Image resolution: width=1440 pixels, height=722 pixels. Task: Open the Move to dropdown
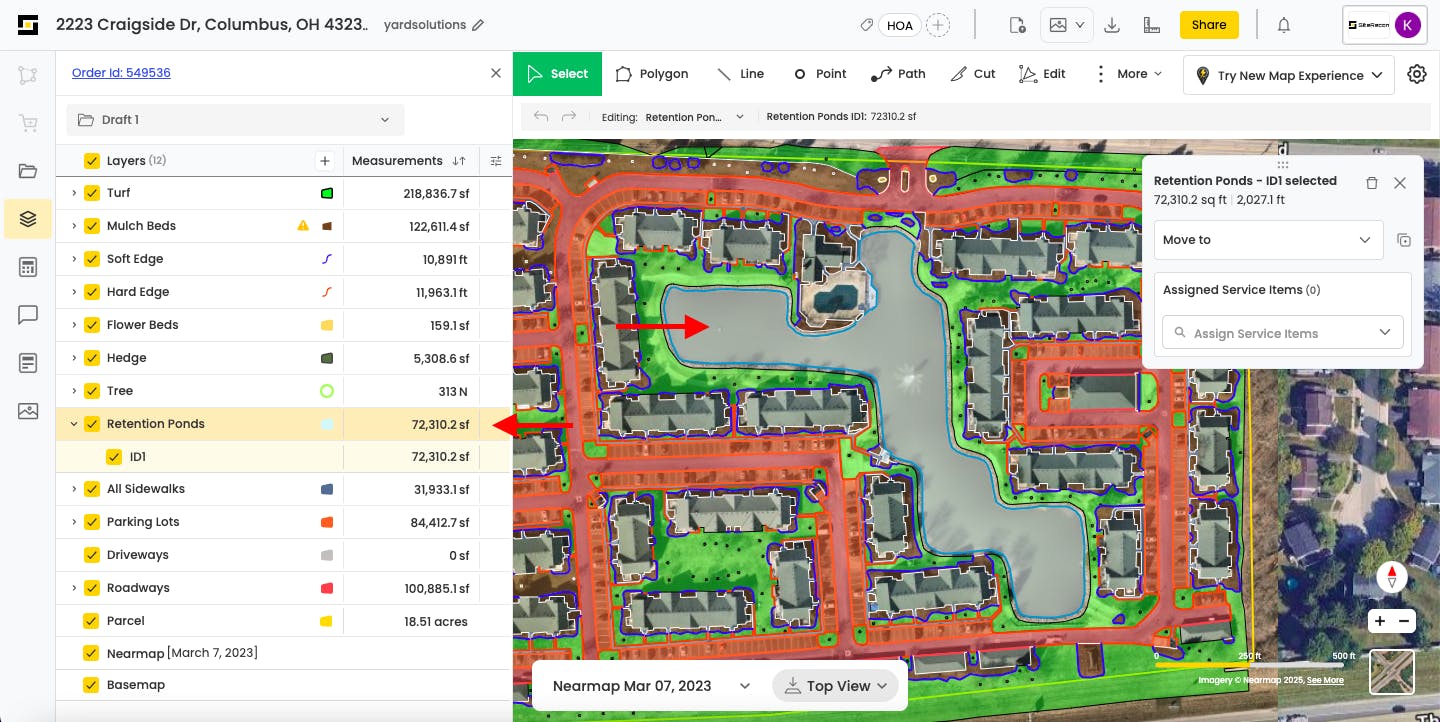1267,240
